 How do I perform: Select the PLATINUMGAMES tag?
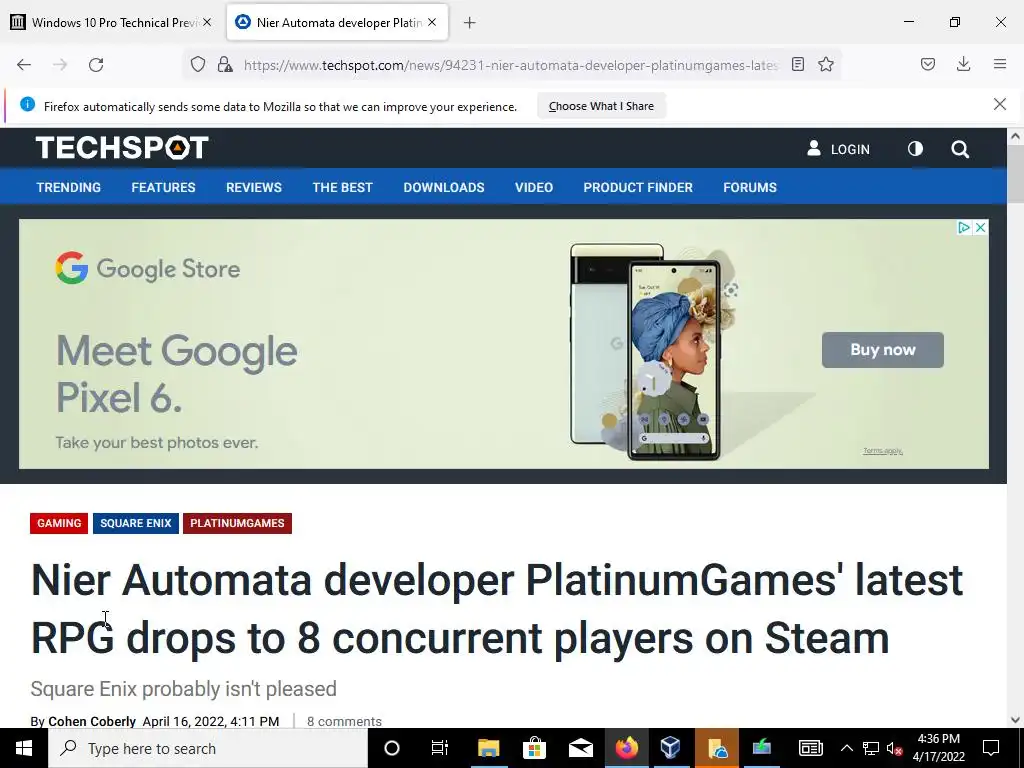click(x=237, y=523)
